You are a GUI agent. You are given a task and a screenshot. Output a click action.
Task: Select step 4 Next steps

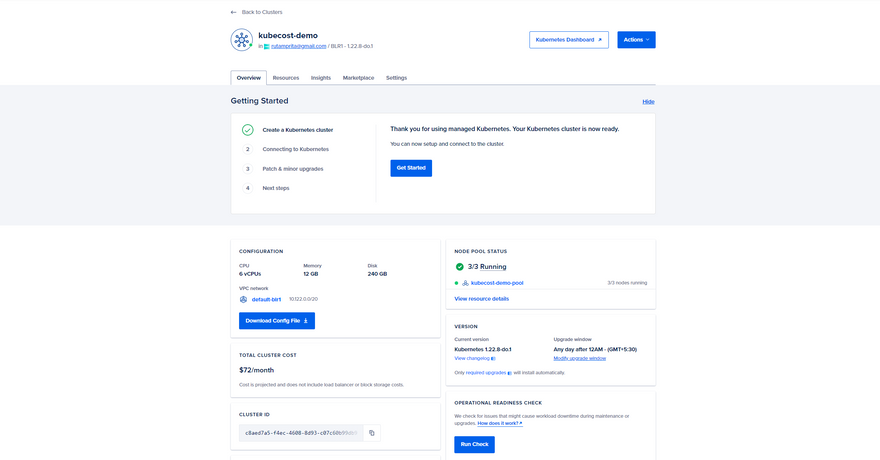click(x=276, y=188)
